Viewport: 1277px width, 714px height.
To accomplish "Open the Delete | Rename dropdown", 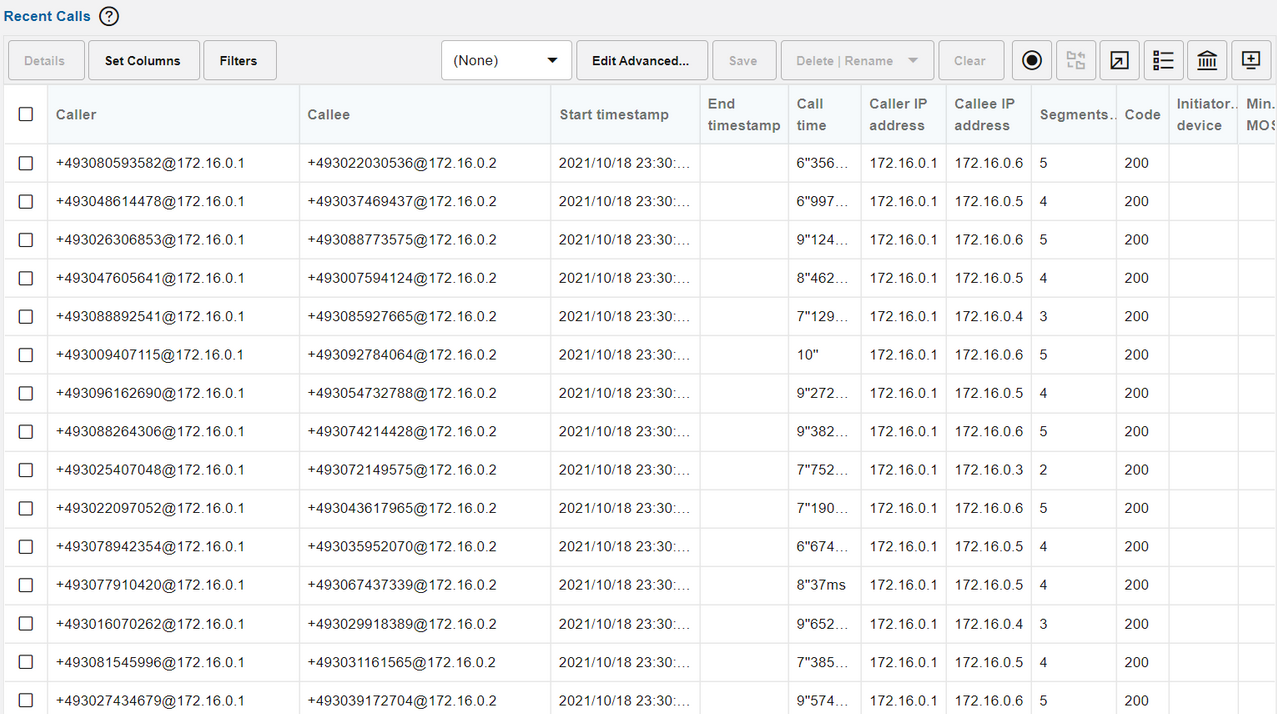I will pyautogui.click(x=857, y=60).
